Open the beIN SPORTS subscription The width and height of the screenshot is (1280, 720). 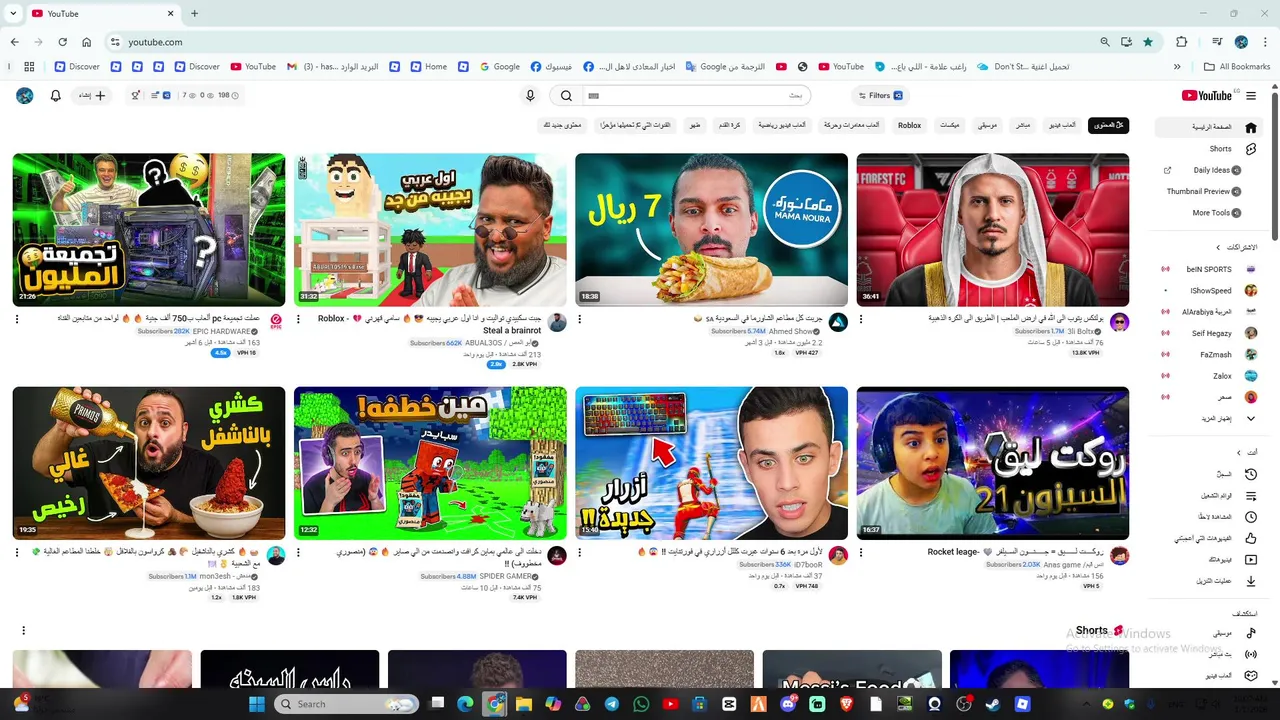click(x=1209, y=269)
